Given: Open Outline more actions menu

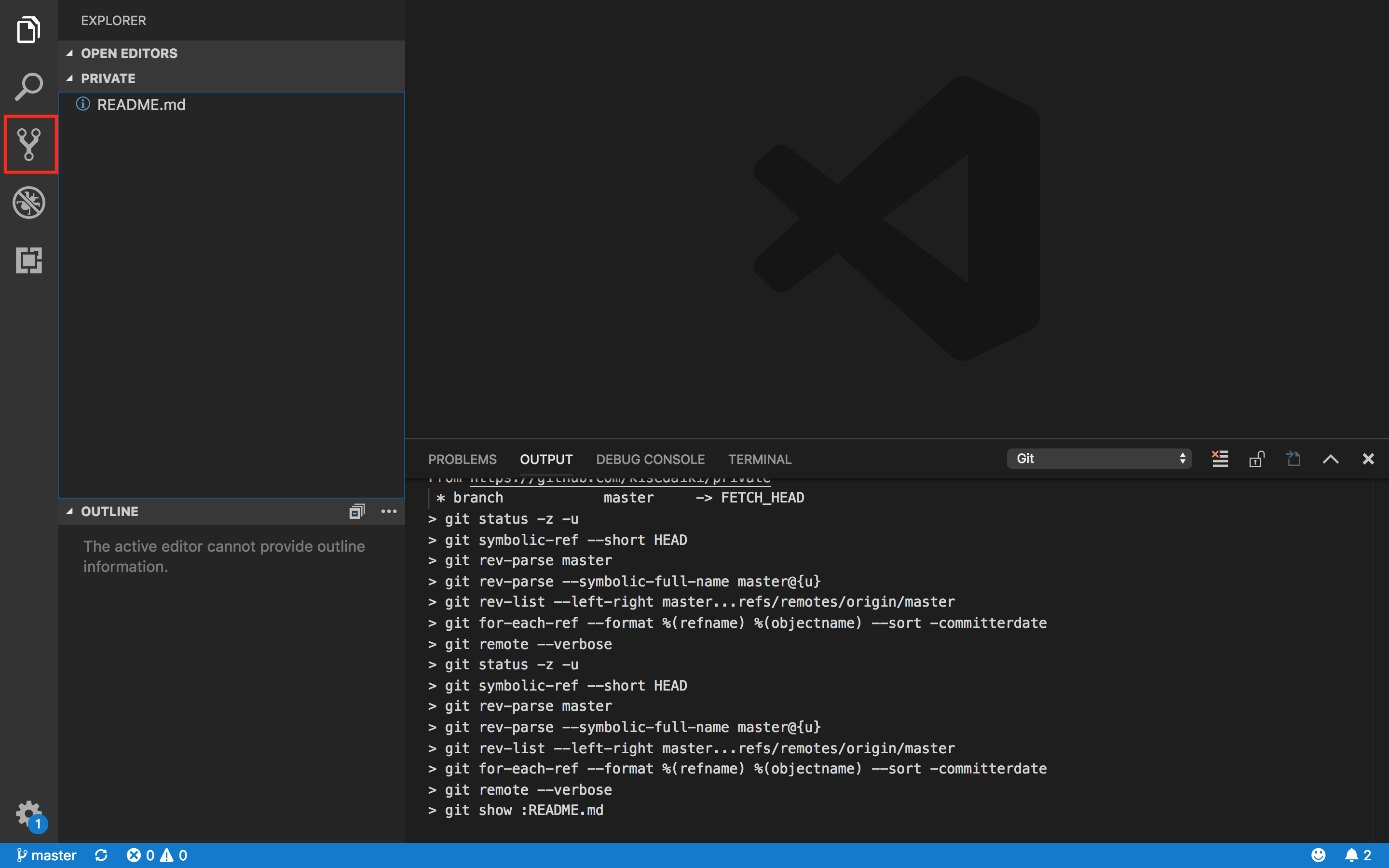Looking at the screenshot, I should click(x=389, y=511).
